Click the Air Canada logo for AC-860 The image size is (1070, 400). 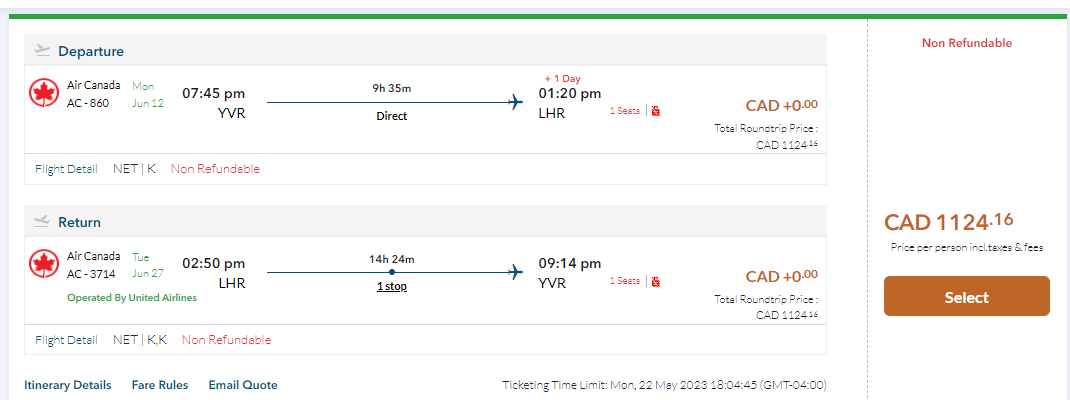[44, 94]
